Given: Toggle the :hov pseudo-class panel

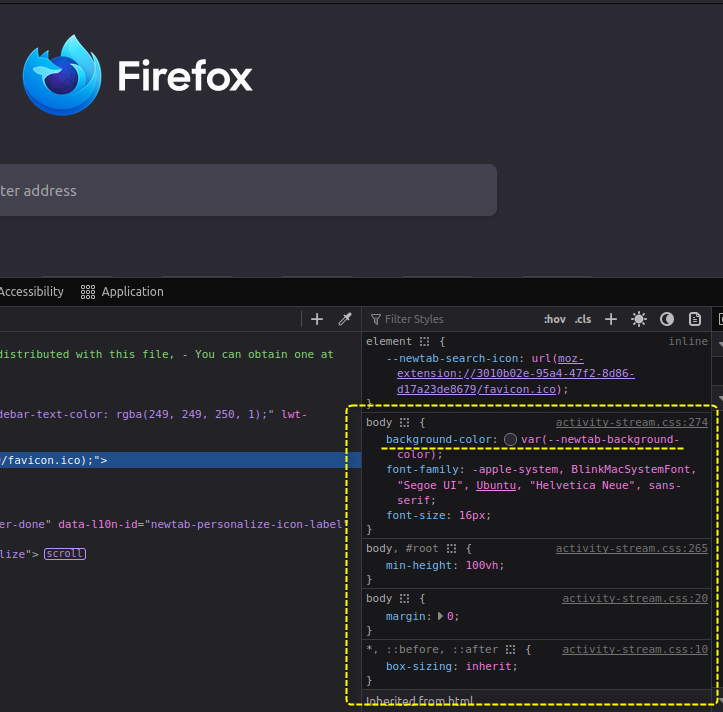Looking at the screenshot, I should tap(555, 319).
